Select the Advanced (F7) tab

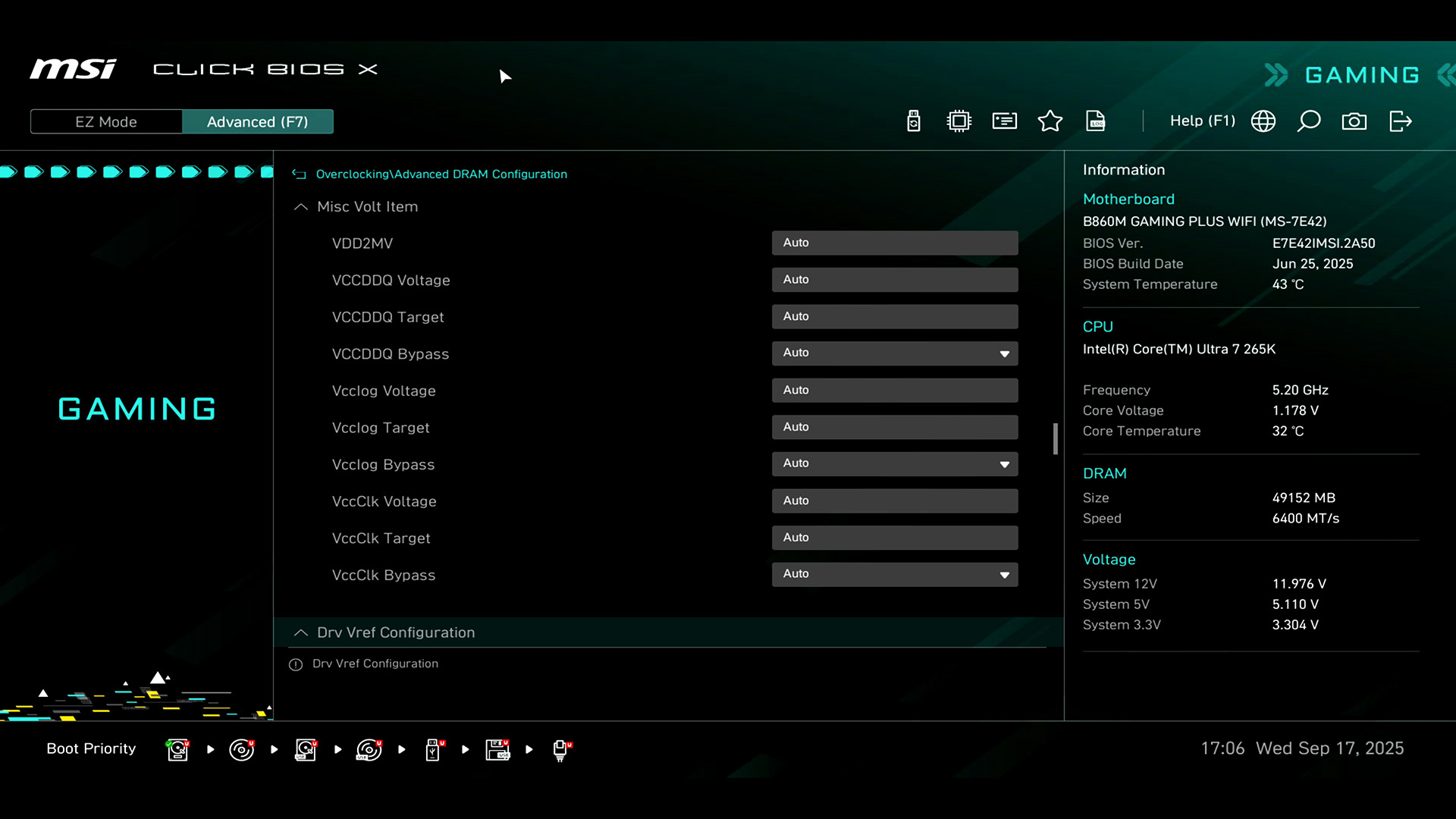tap(257, 122)
